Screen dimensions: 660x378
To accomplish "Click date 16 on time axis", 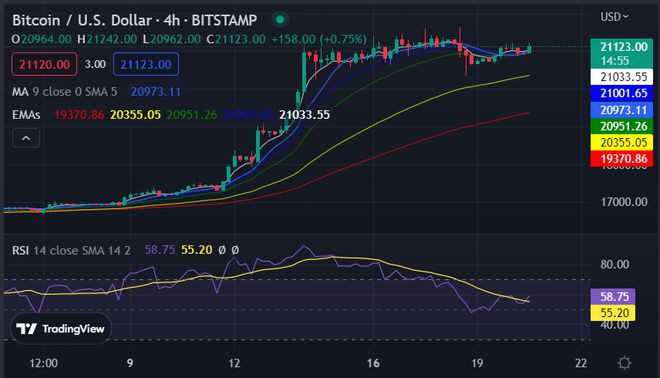I will (373, 363).
